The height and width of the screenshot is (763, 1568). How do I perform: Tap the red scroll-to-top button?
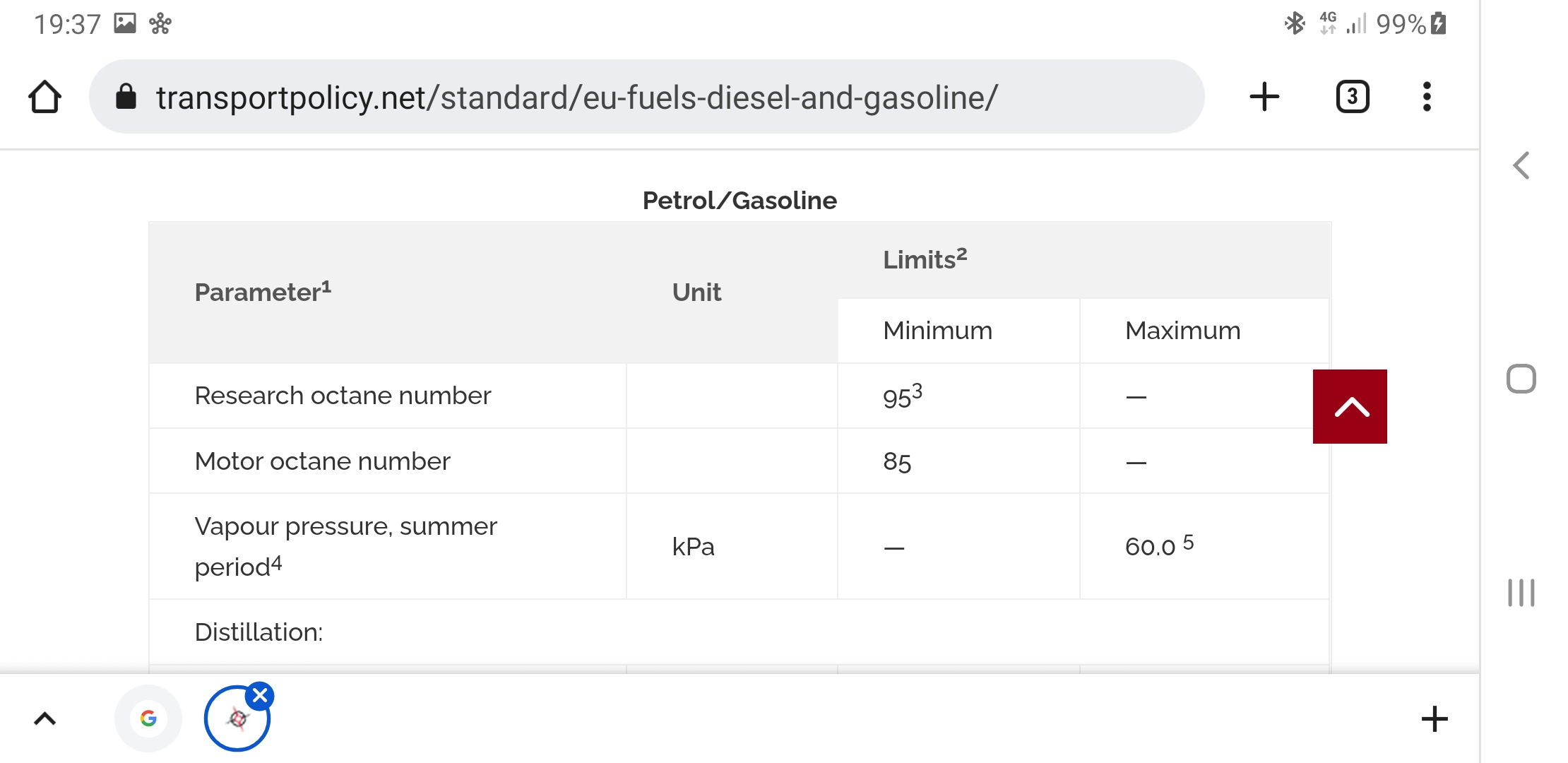tap(1350, 407)
